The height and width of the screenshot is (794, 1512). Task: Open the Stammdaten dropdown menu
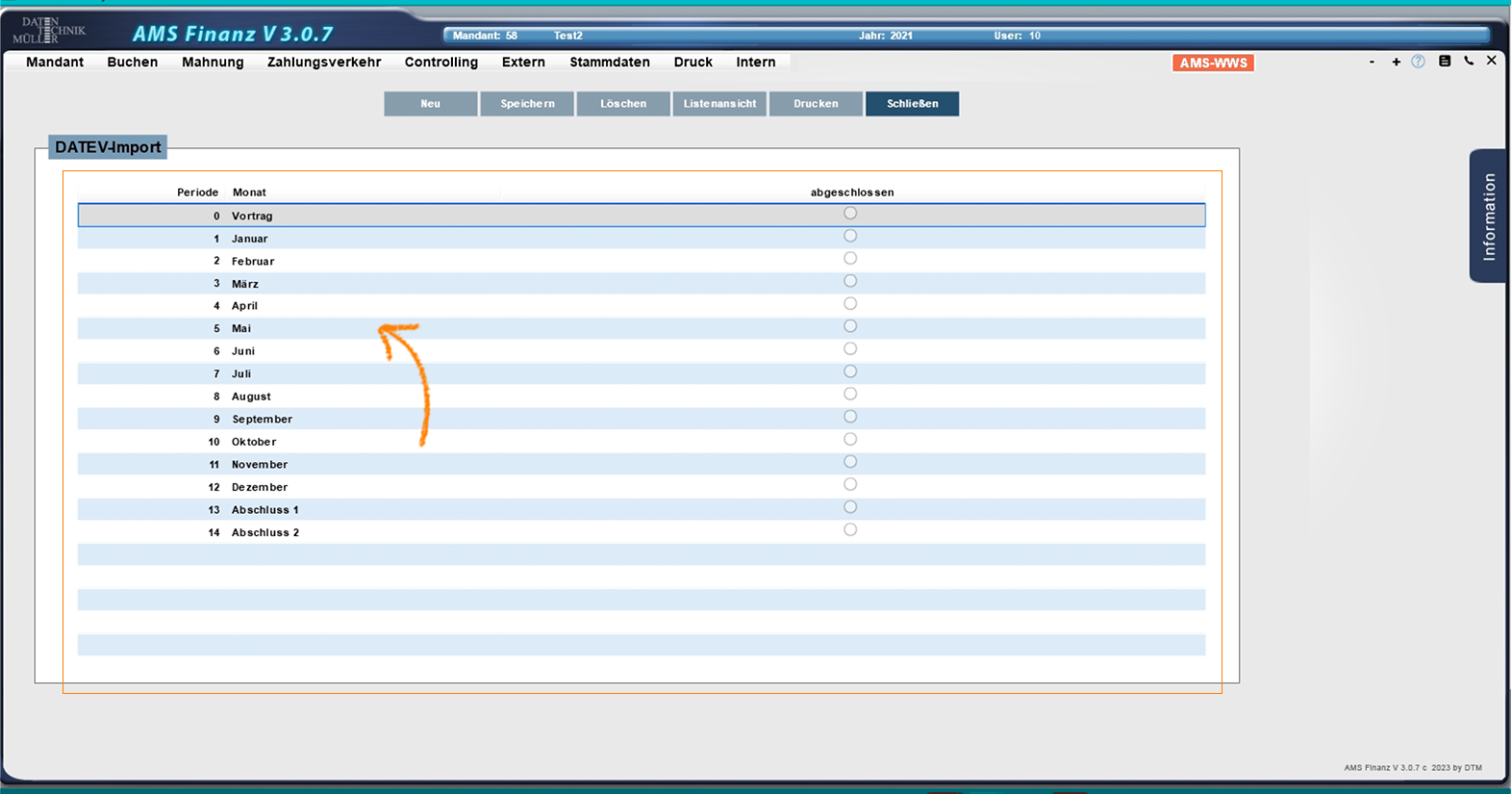(609, 63)
